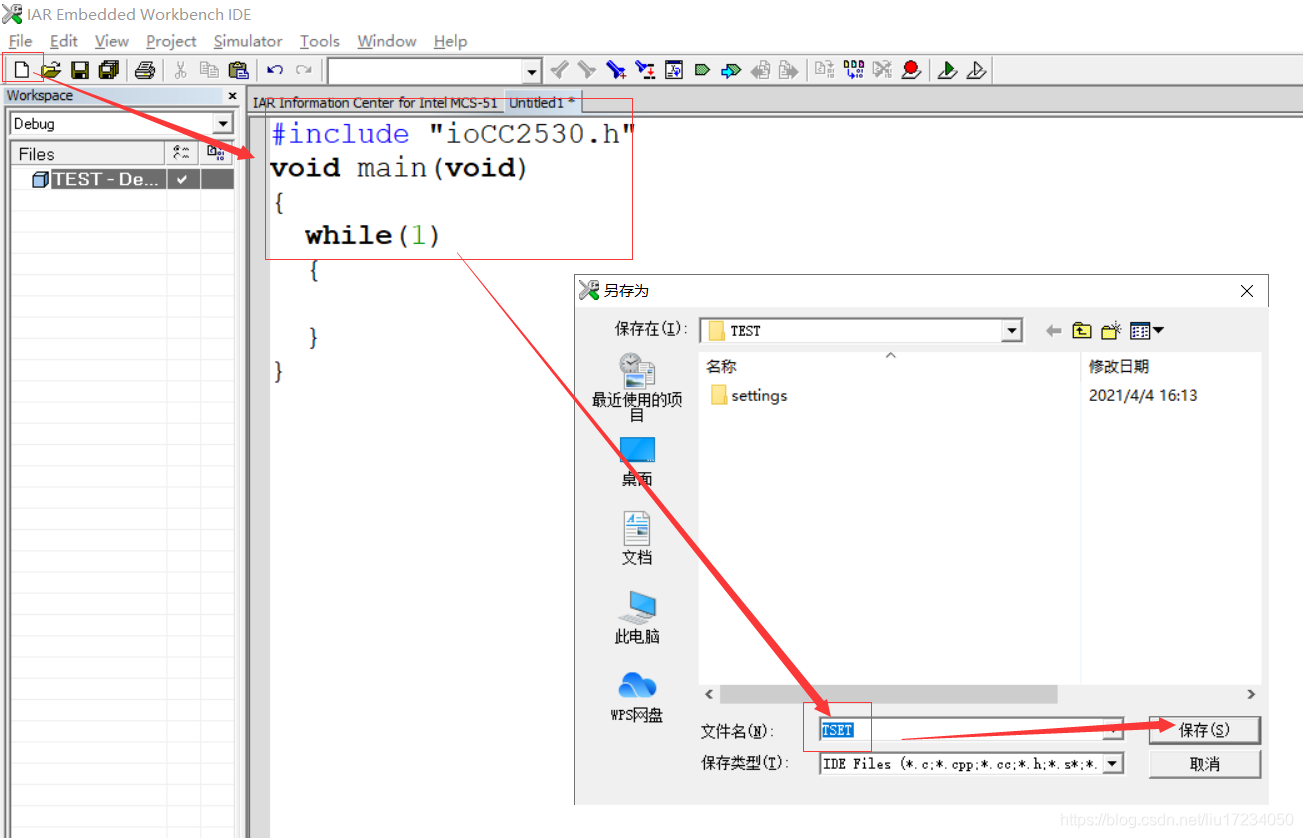Toggle a bookmark using toolbar icon
Image resolution: width=1303 pixels, height=838 pixels.
pyautogui.click(x=702, y=70)
